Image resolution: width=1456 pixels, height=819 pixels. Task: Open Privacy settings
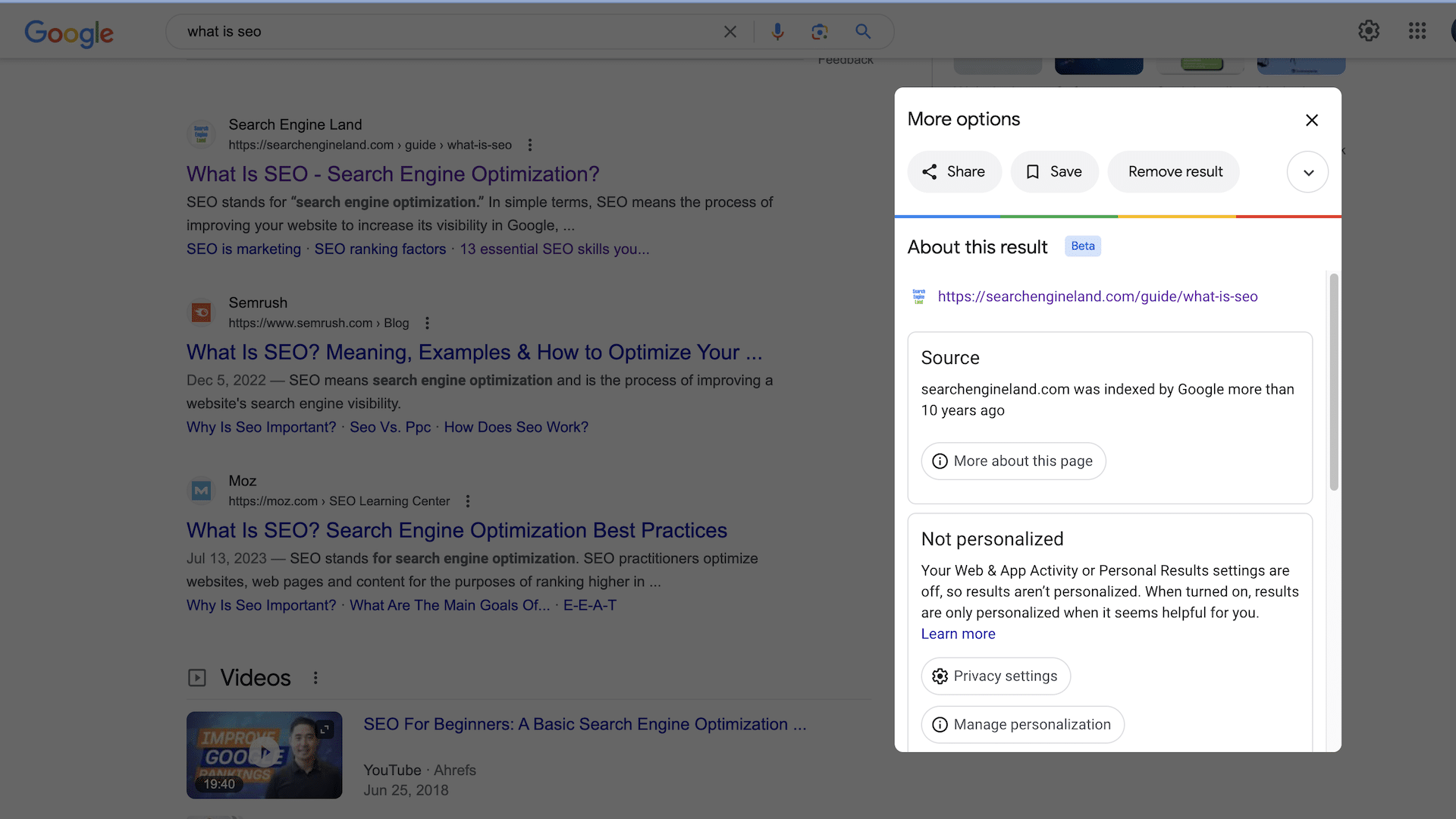tap(996, 676)
